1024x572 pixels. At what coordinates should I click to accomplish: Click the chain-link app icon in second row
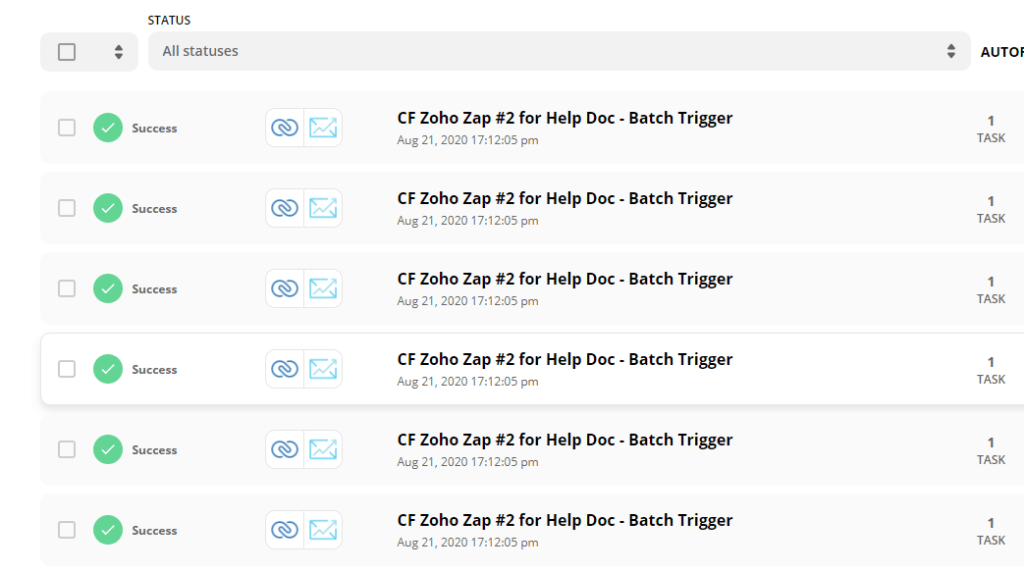click(285, 208)
